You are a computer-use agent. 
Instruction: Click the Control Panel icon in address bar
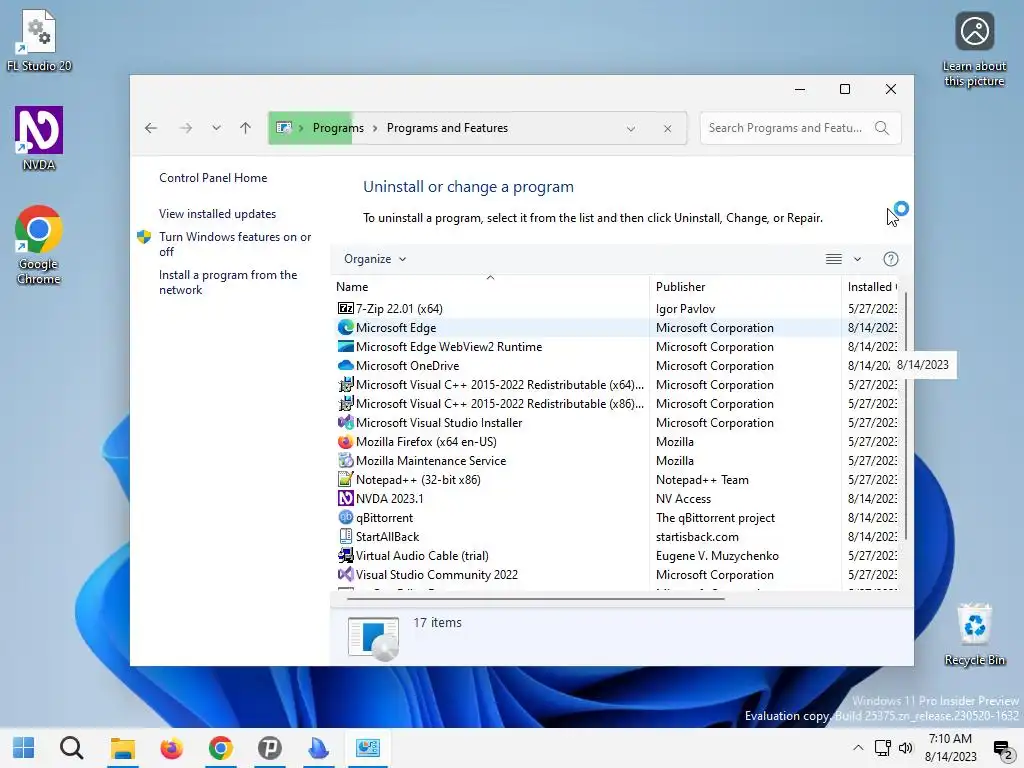pyautogui.click(x=283, y=128)
